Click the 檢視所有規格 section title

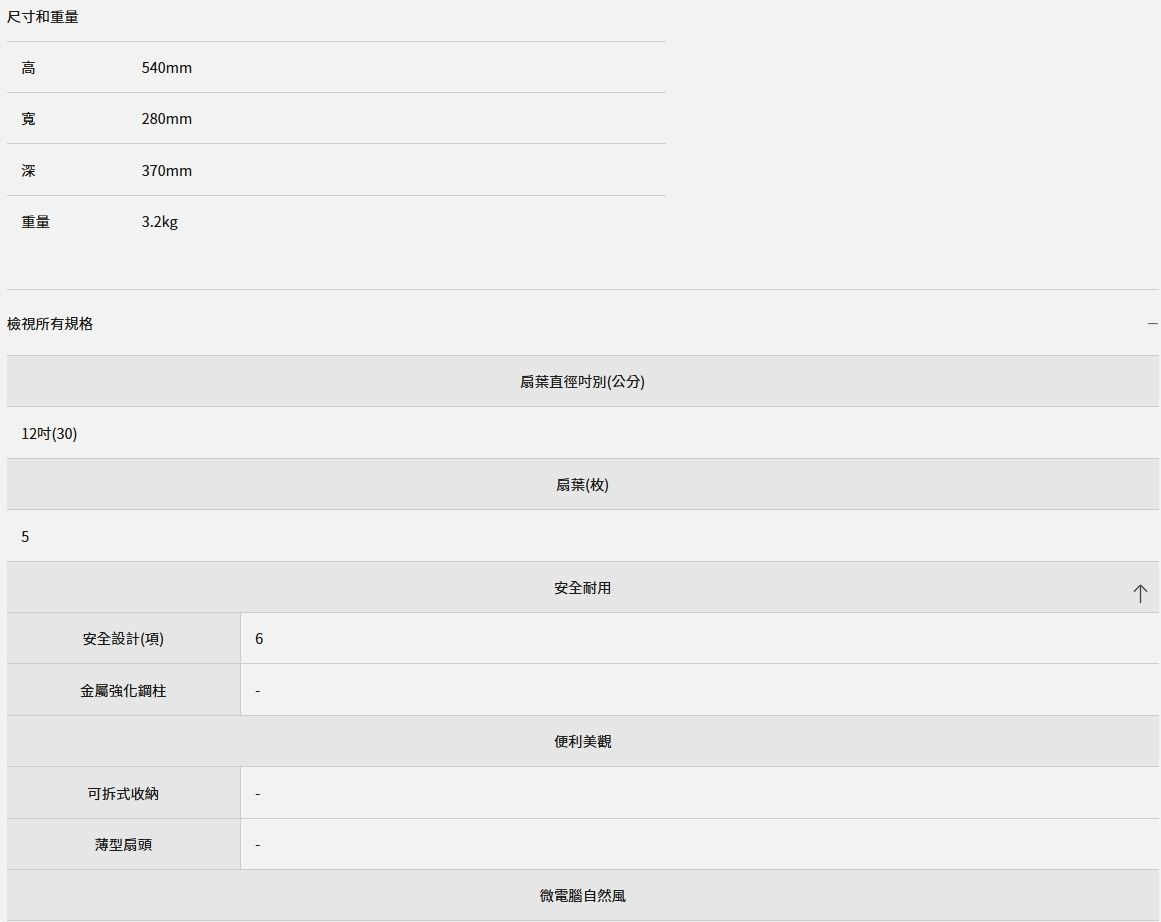(50, 324)
